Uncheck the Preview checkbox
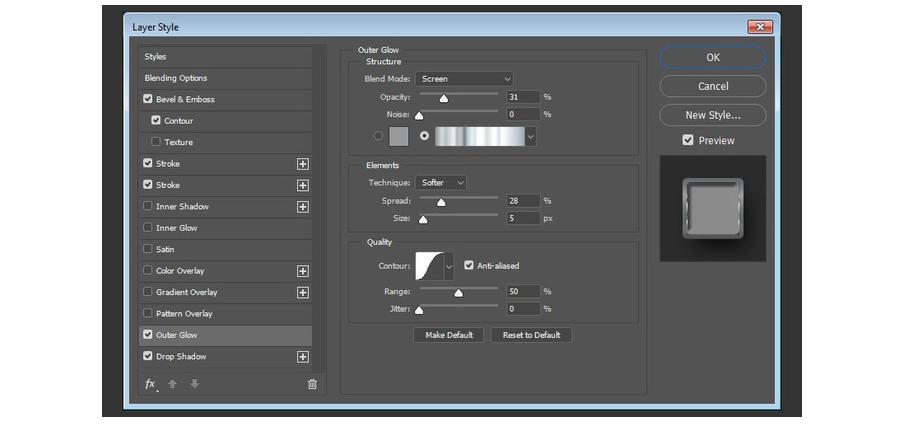 688,141
